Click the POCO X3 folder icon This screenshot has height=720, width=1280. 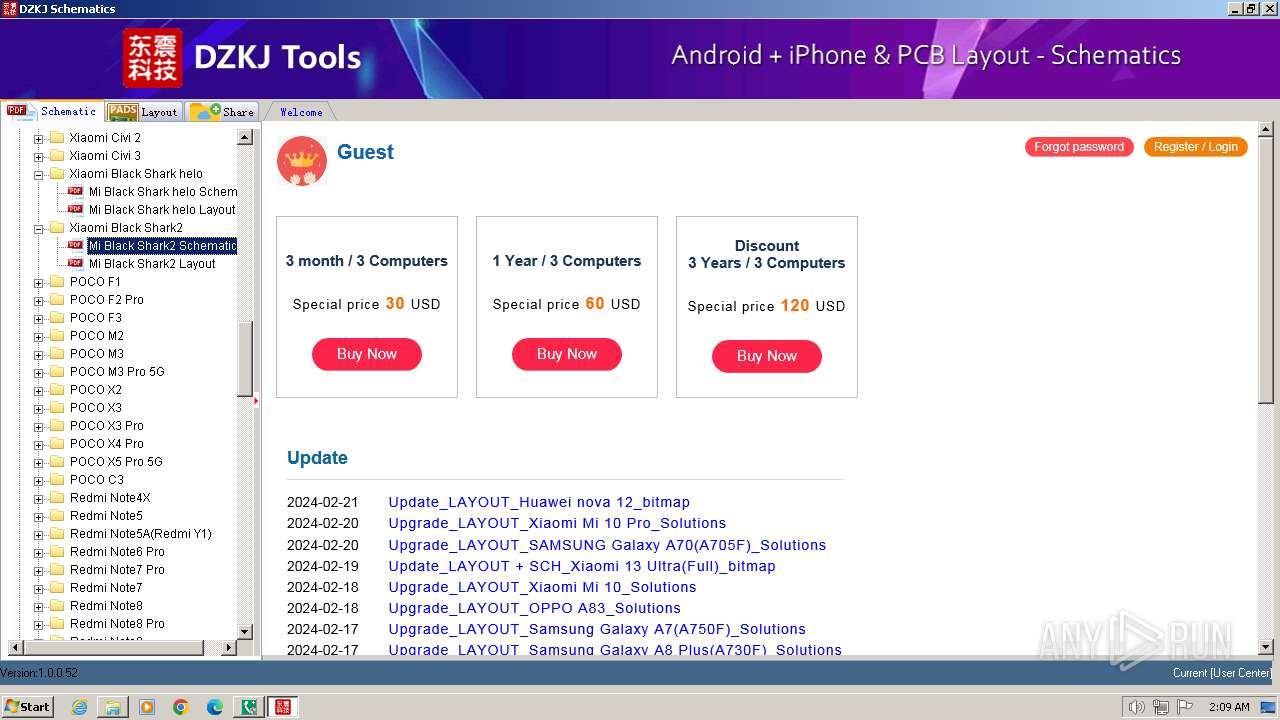[57, 407]
